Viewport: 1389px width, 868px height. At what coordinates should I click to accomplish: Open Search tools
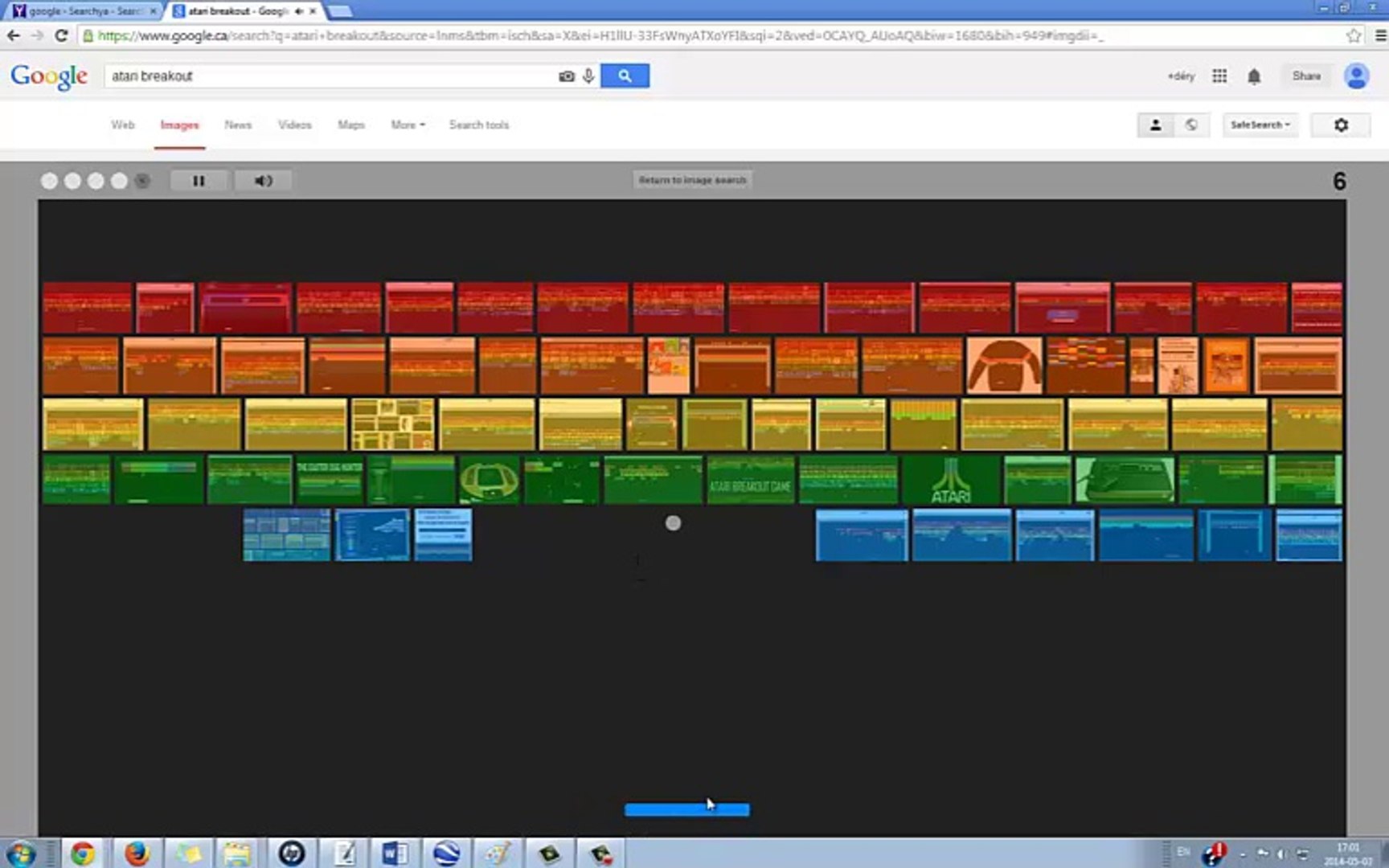479,125
